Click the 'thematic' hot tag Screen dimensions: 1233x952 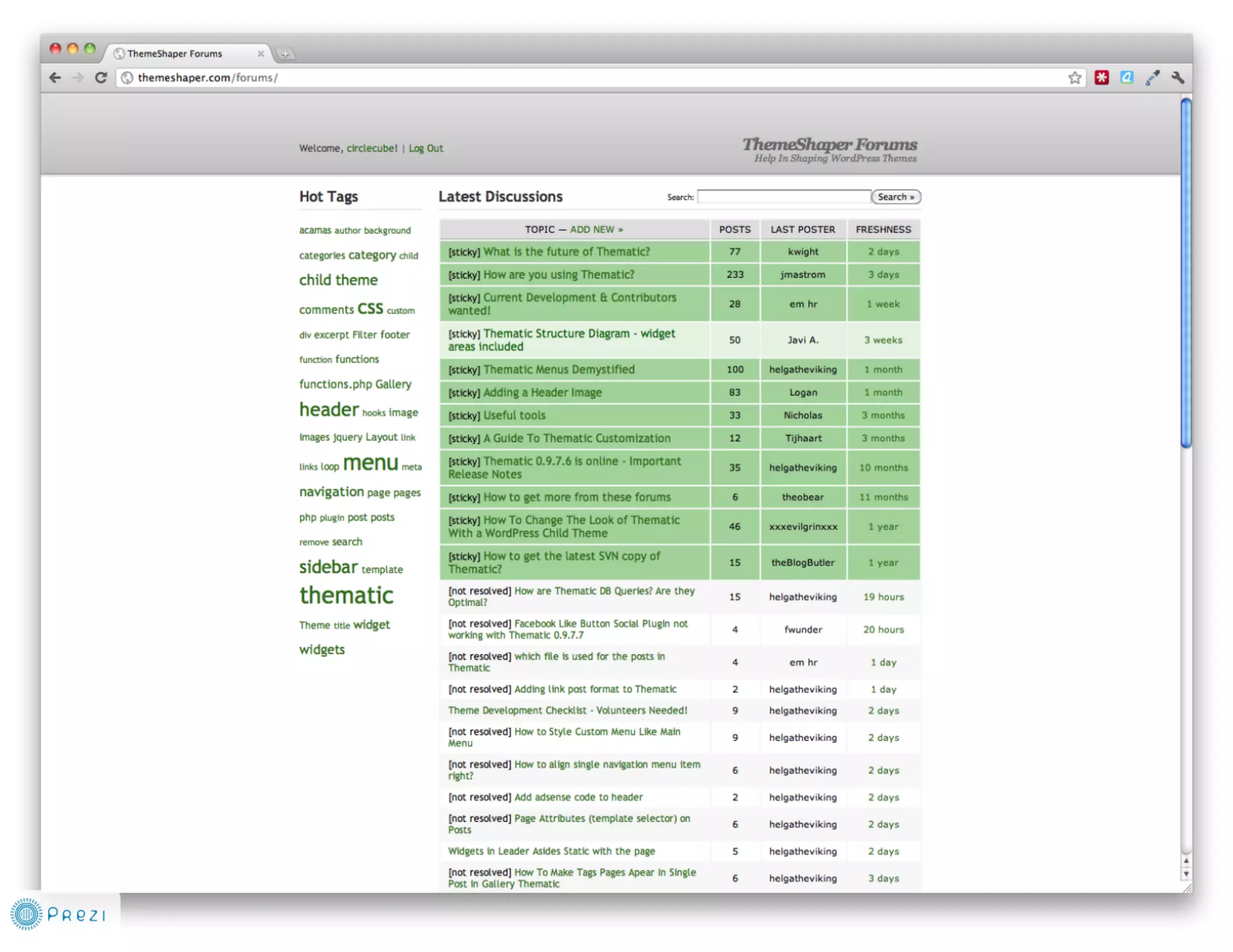pyautogui.click(x=346, y=595)
